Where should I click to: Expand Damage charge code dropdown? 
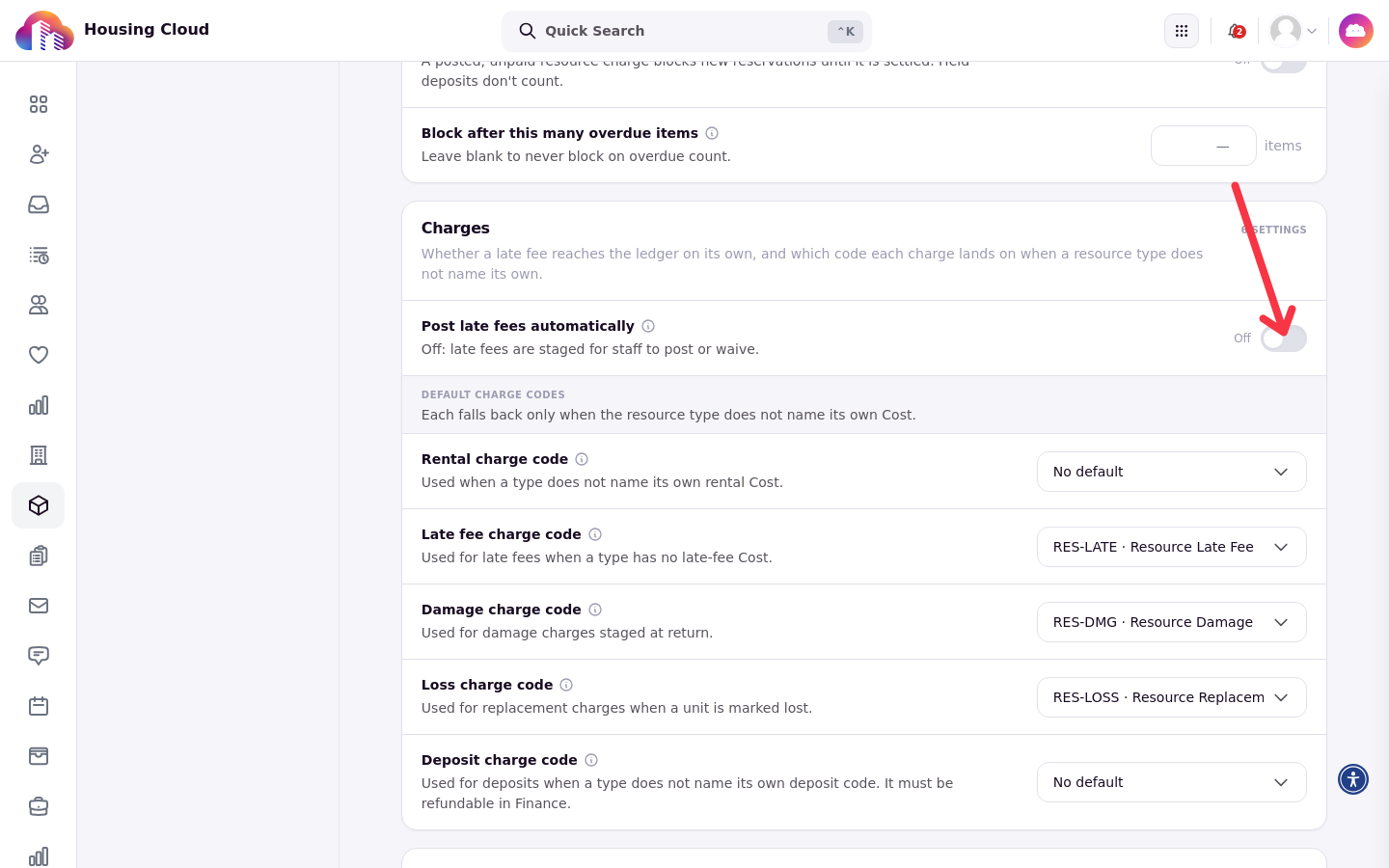coord(1172,622)
